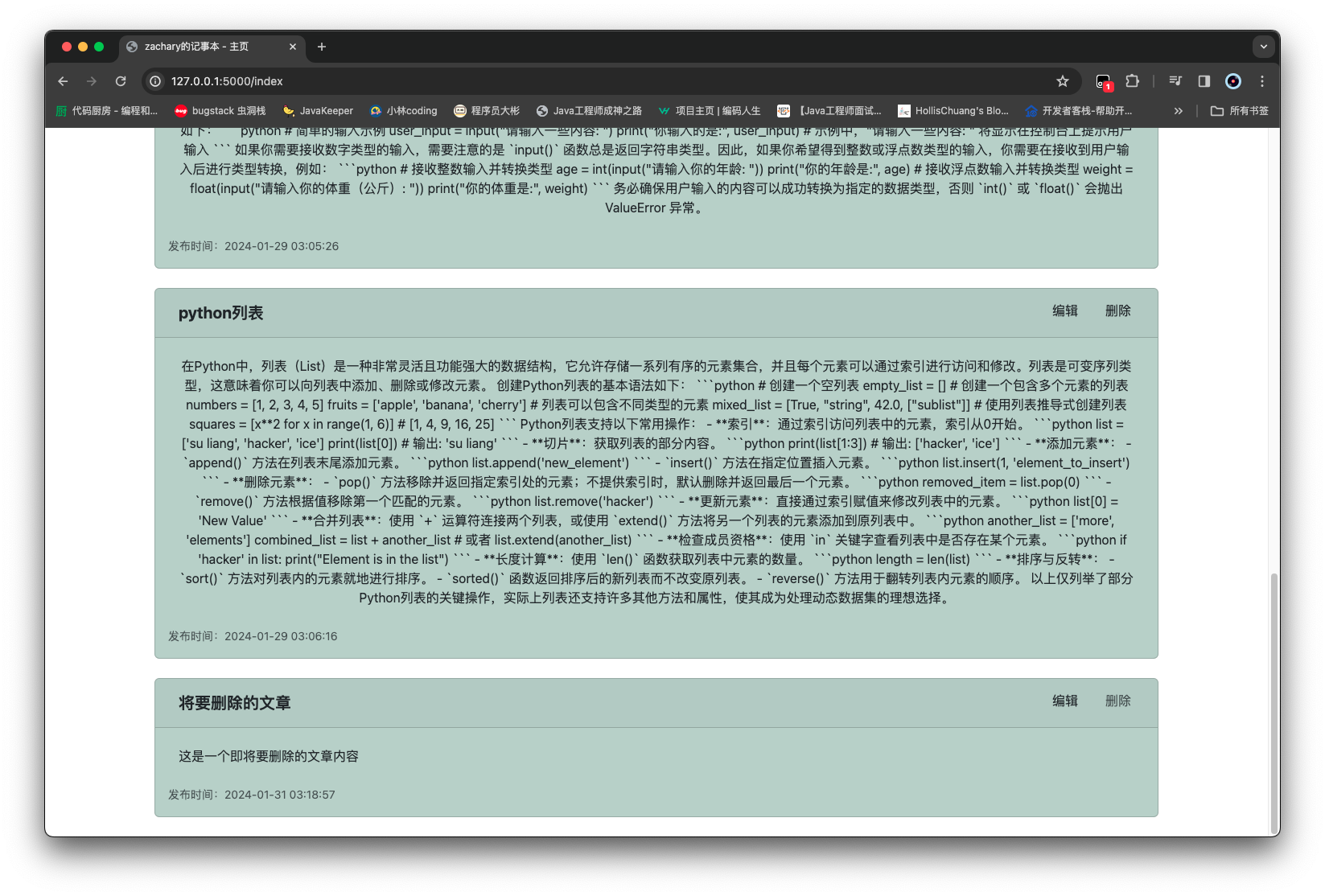This screenshot has width=1325, height=896.
Task: View site information icon in address bar
Action: point(156,81)
